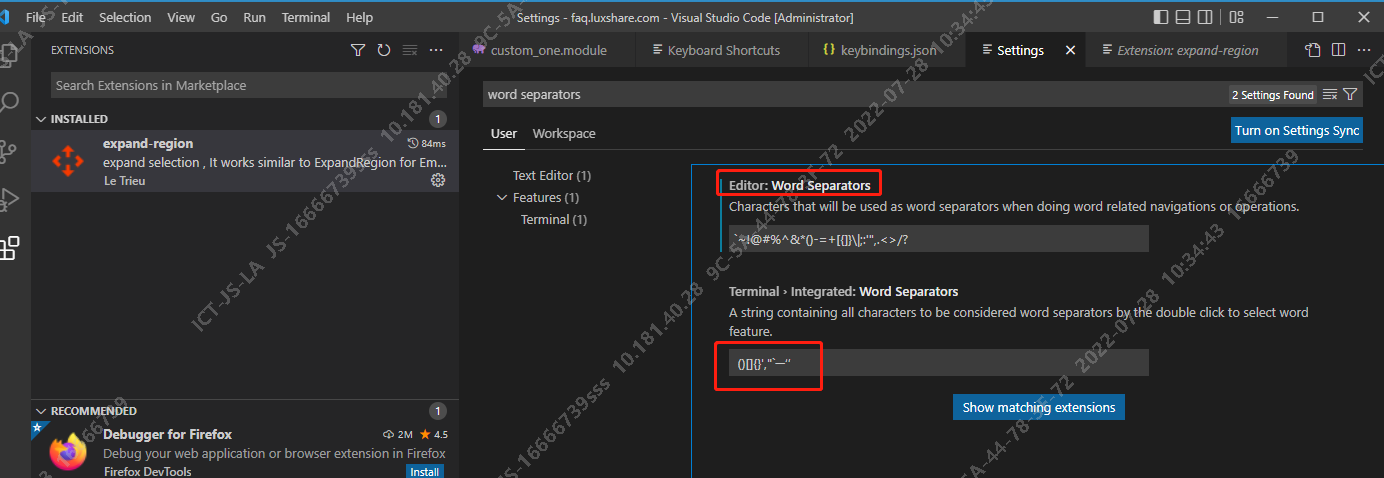
Task: Open Customize Layout icon
Action: click(x=1236, y=17)
